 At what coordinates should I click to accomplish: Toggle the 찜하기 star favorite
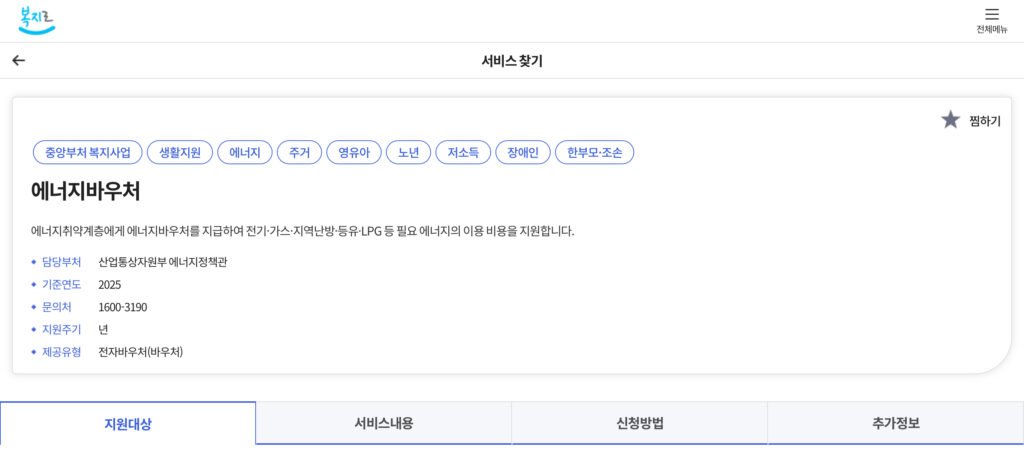click(970, 120)
